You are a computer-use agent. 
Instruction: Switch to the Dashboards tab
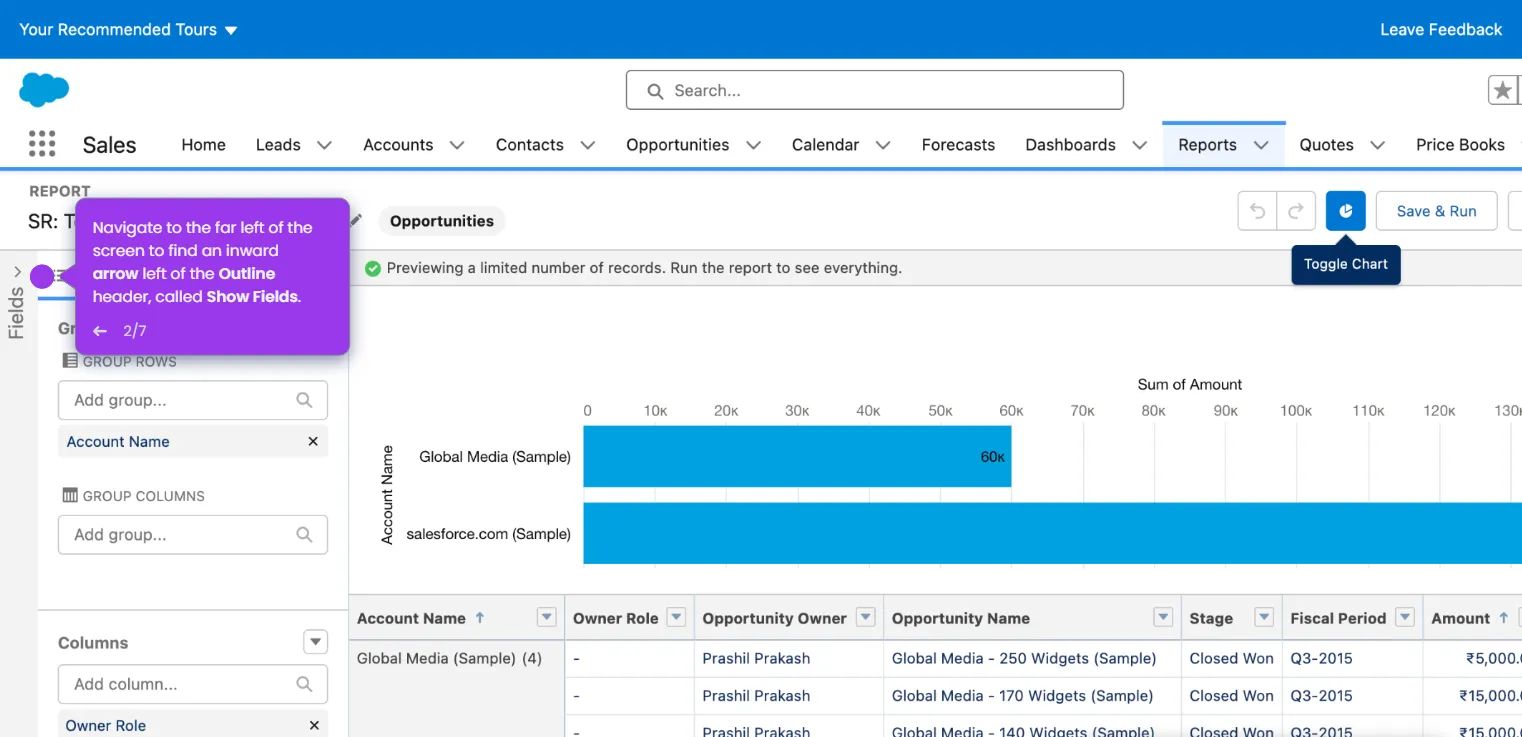(1070, 145)
